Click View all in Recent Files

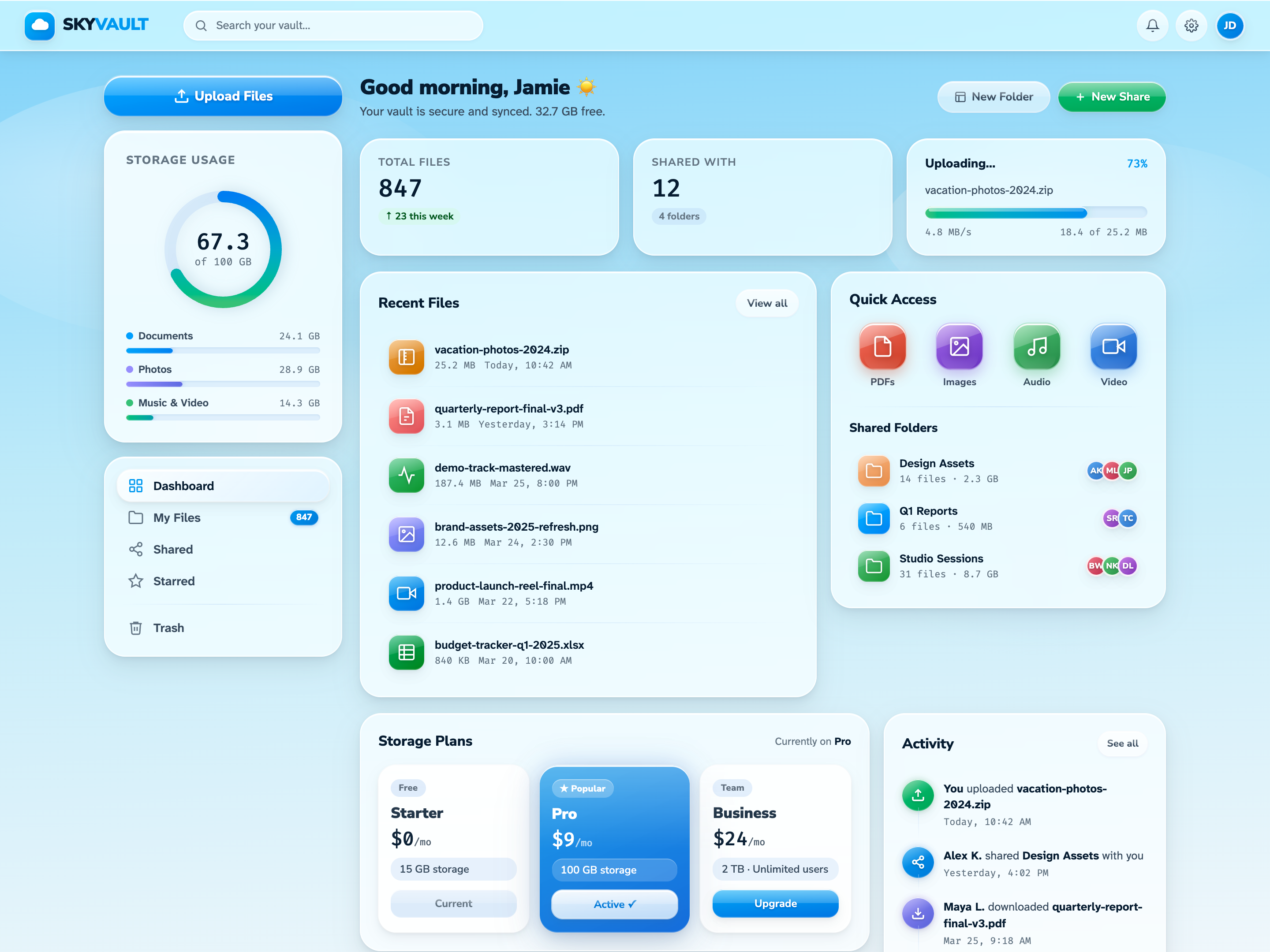click(x=766, y=303)
